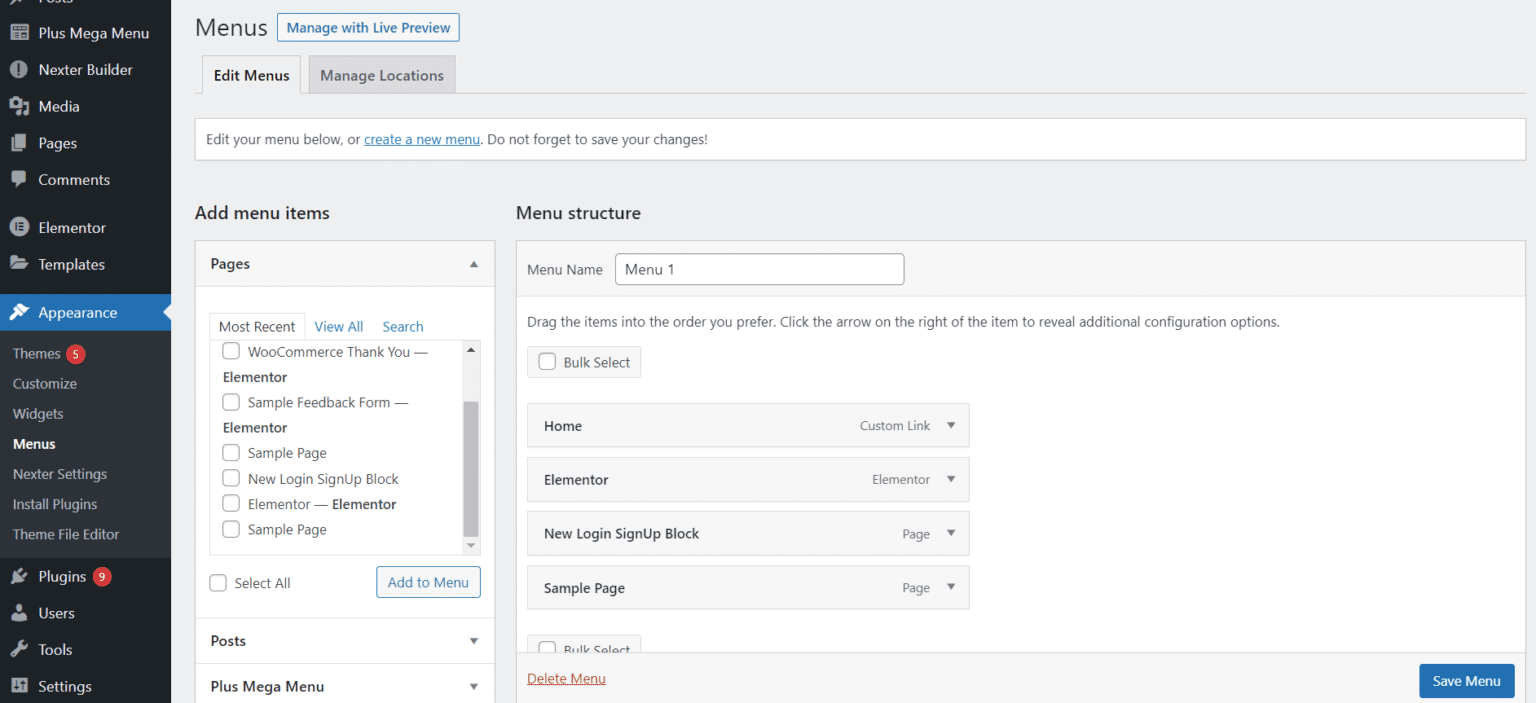Click the create a new menu link
1536x703 pixels.
[421, 139]
